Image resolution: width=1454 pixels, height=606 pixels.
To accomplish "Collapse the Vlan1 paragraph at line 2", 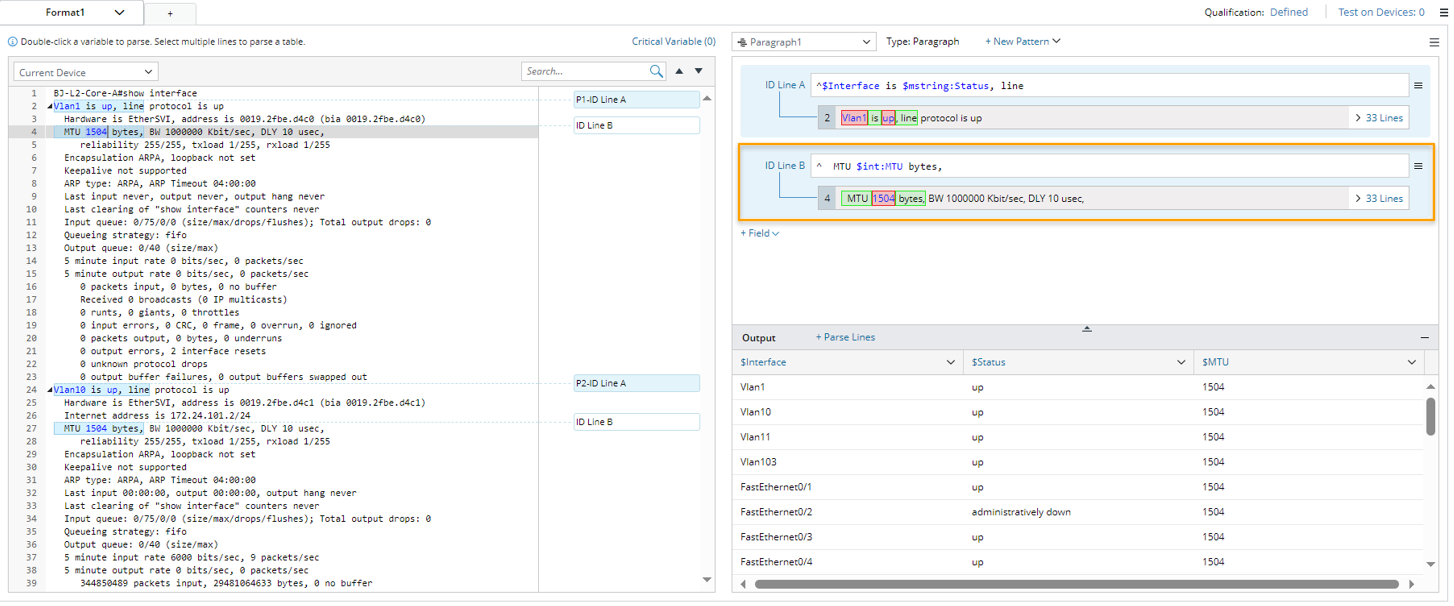I will coord(50,106).
